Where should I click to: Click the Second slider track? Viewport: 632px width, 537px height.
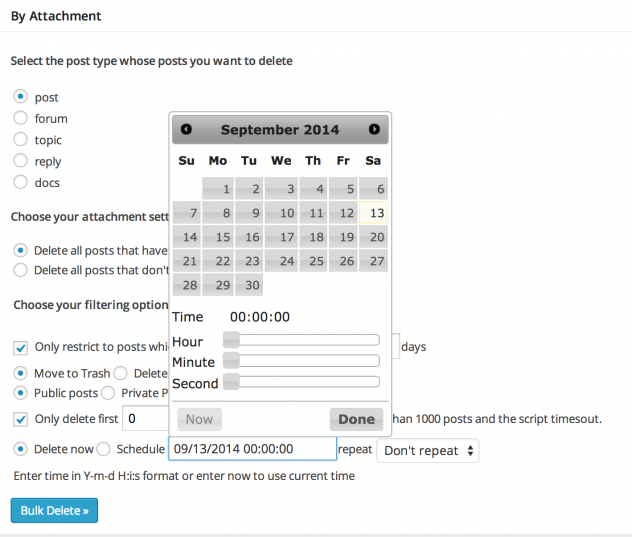[301, 381]
